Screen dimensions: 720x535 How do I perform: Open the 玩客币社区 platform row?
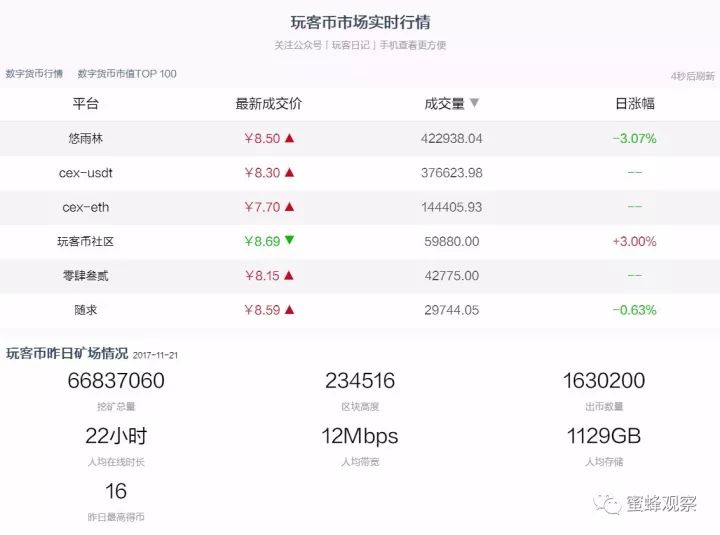click(360, 242)
